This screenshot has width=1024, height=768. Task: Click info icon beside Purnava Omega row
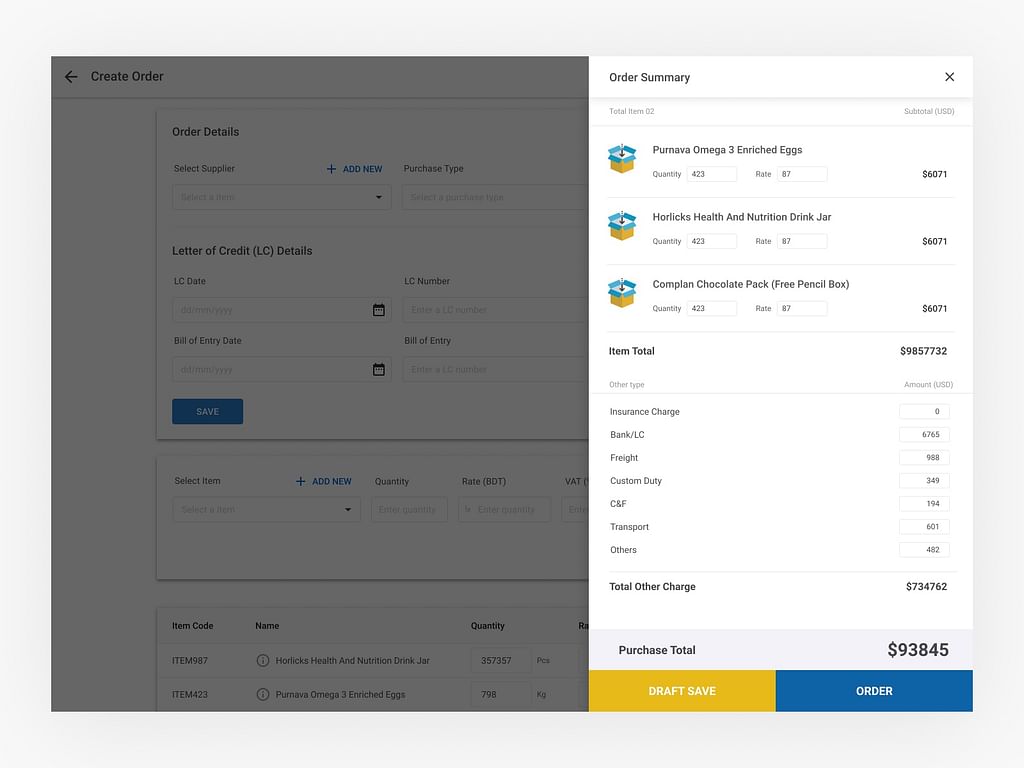263,694
